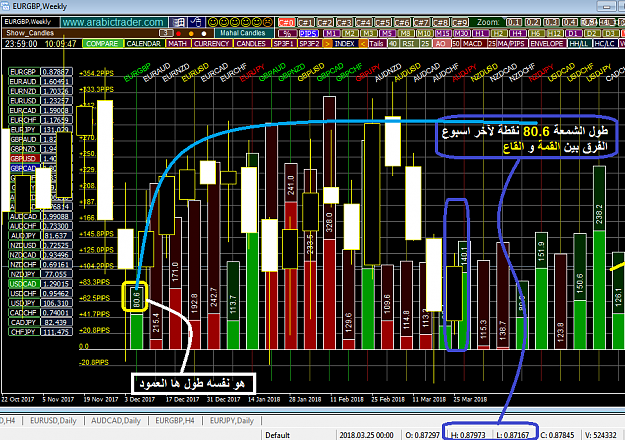Viewport: 625px width, 440px height.
Task: Set zoom level to 0.4
Action: pos(569,22)
